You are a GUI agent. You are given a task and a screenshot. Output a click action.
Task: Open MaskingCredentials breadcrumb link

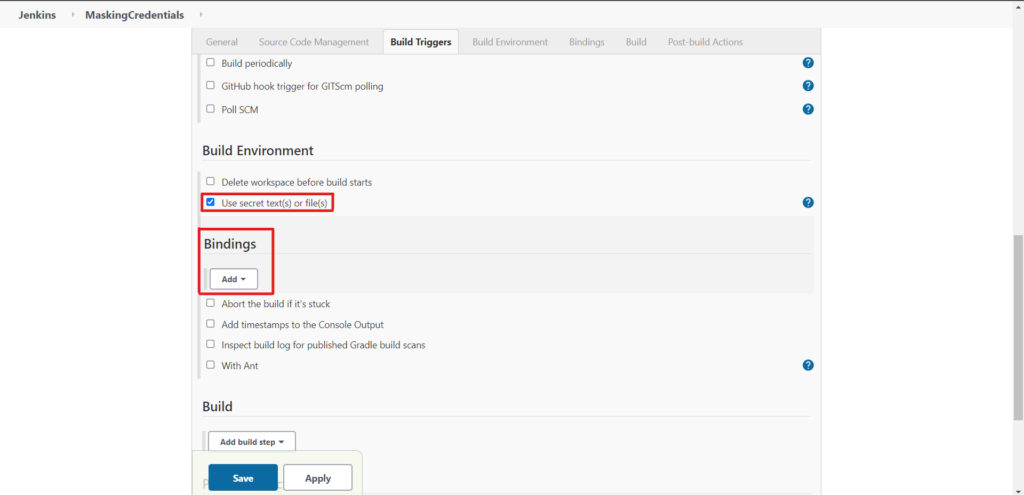[135, 14]
